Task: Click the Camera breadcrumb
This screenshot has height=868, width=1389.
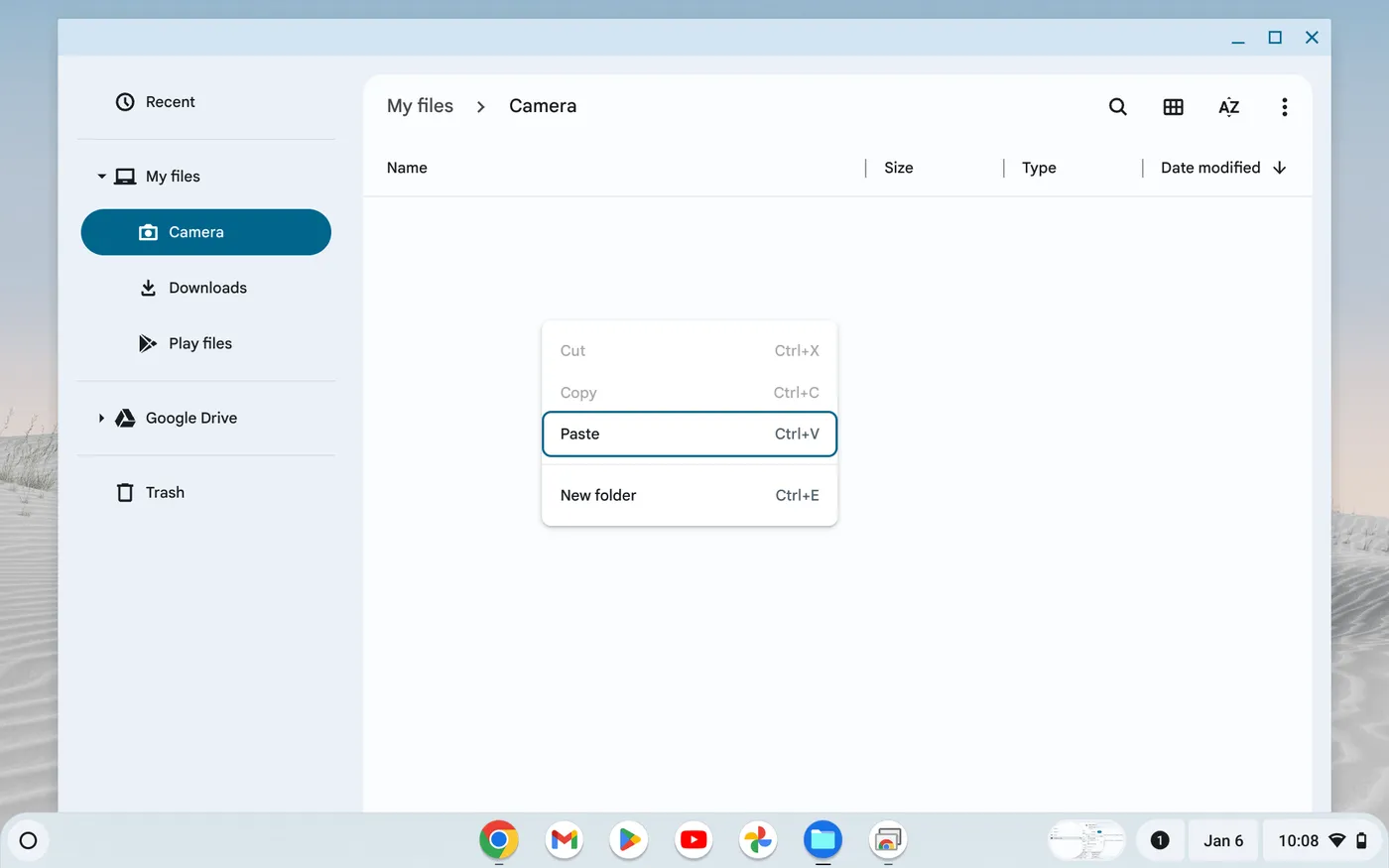Action: [x=543, y=106]
